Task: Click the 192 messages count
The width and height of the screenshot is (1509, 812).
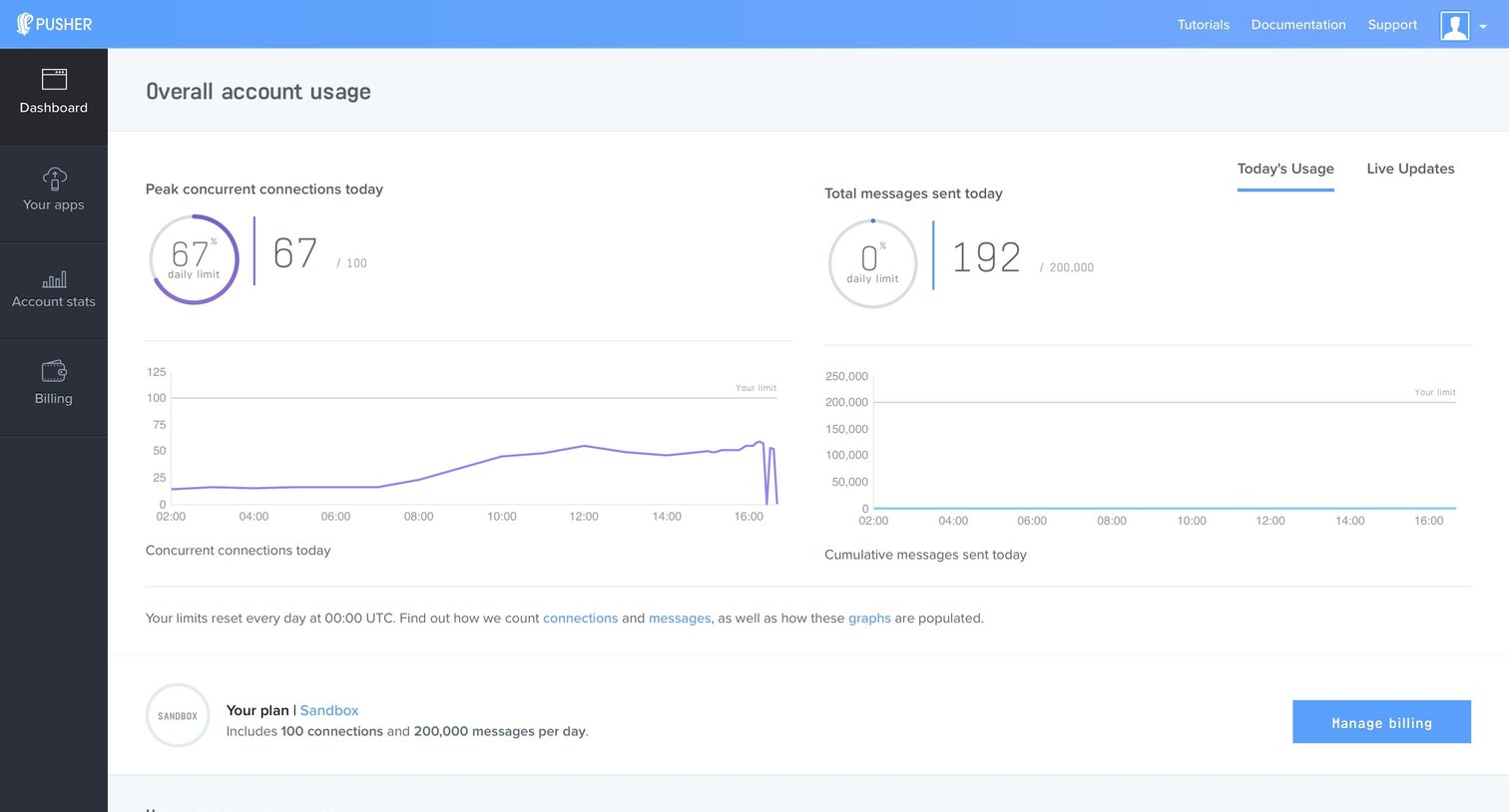Action: tap(986, 258)
